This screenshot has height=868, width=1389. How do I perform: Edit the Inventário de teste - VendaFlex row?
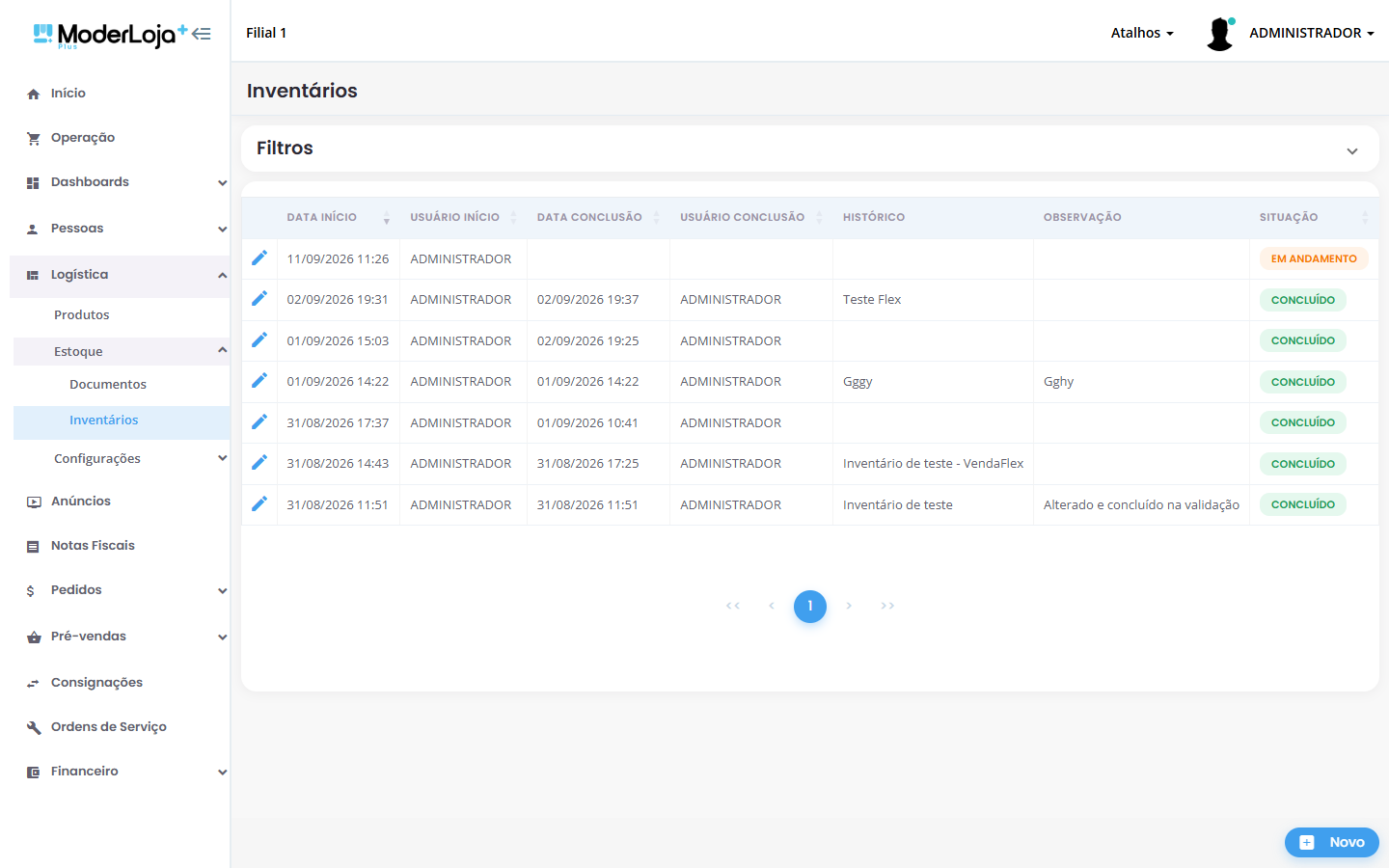coord(259,463)
